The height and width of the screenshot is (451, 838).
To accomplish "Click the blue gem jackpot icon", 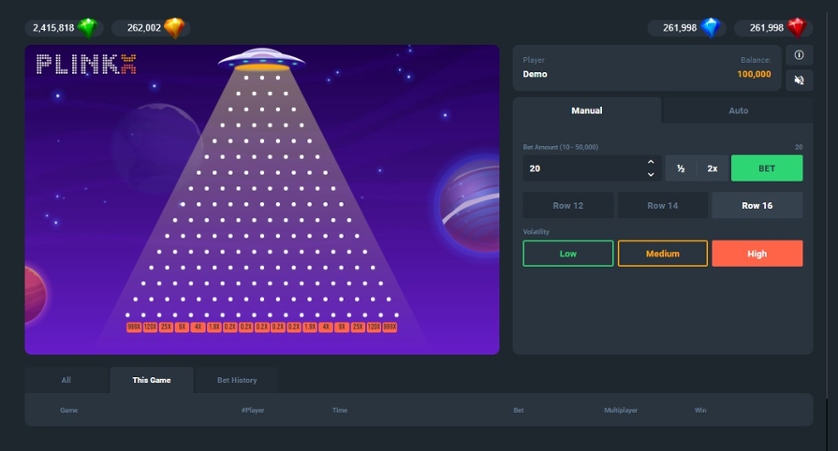I will 711,28.
